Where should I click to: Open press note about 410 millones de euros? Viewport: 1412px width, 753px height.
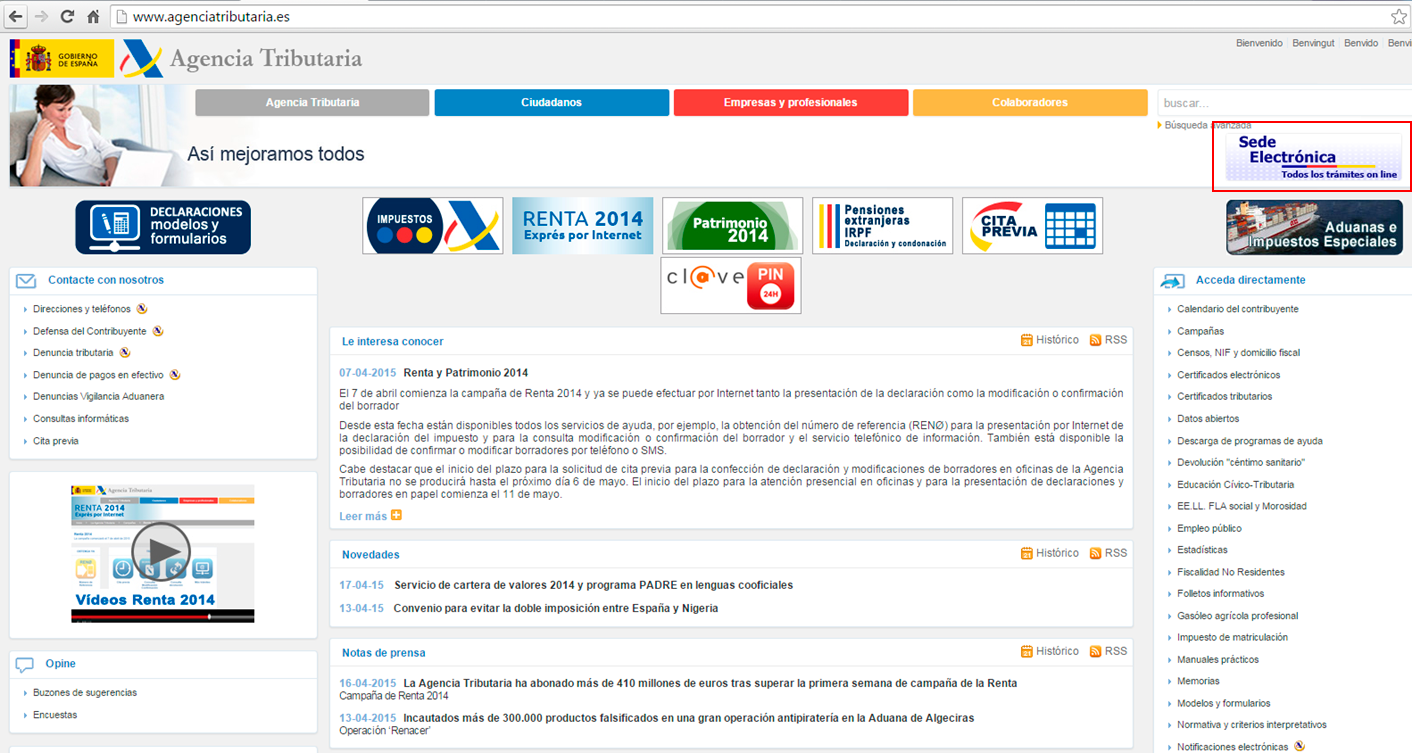pos(711,684)
